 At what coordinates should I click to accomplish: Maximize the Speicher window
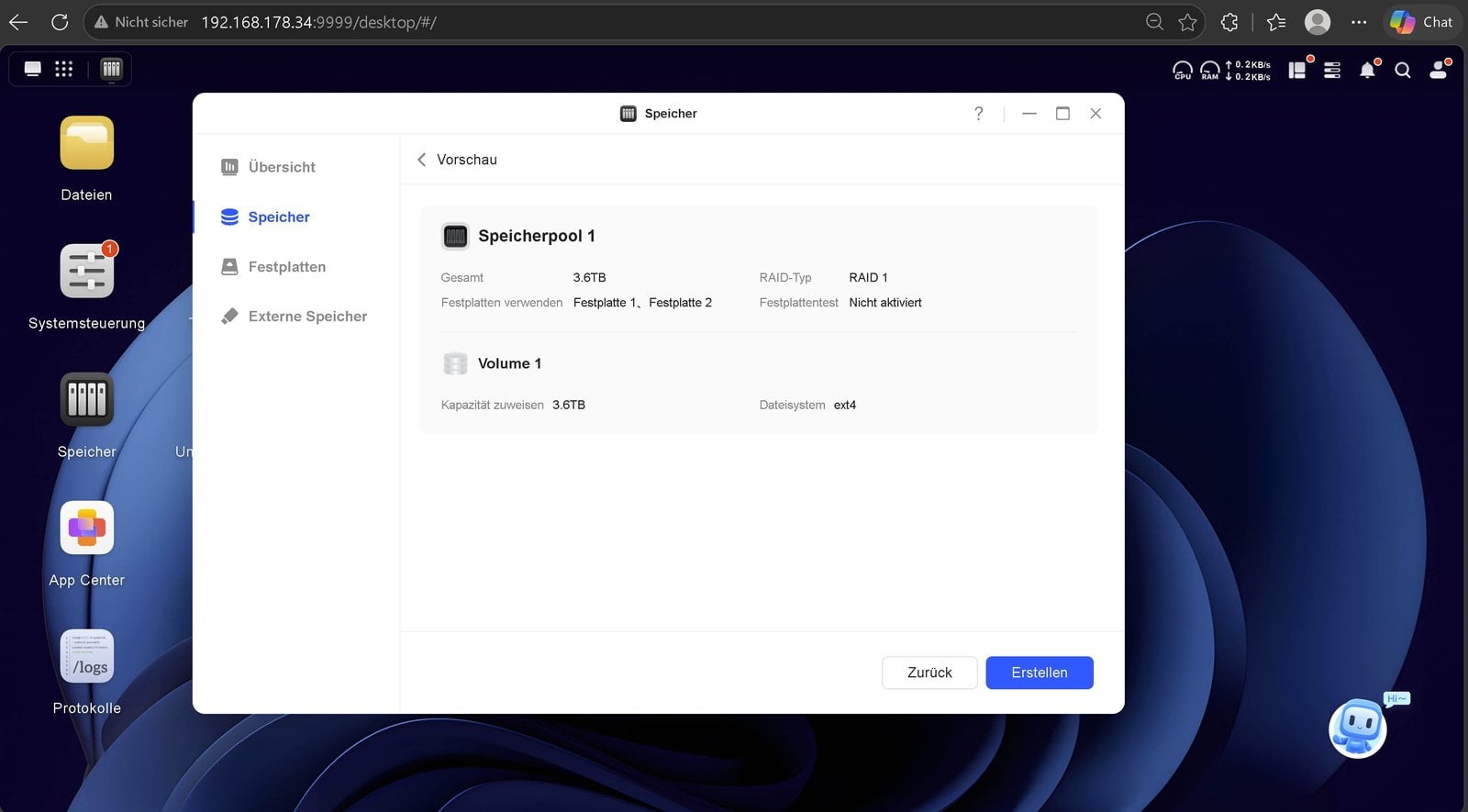[1062, 114]
